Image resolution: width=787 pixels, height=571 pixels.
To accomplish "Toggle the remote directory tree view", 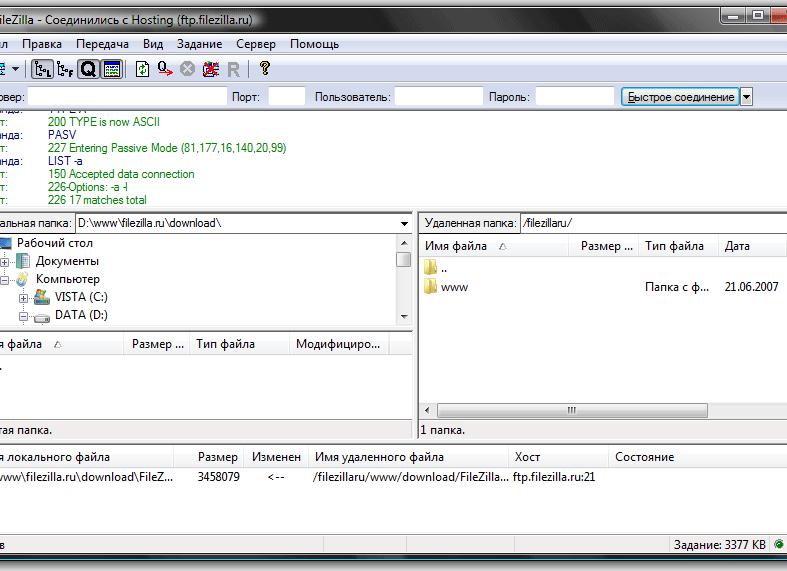I will [x=65, y=69].
